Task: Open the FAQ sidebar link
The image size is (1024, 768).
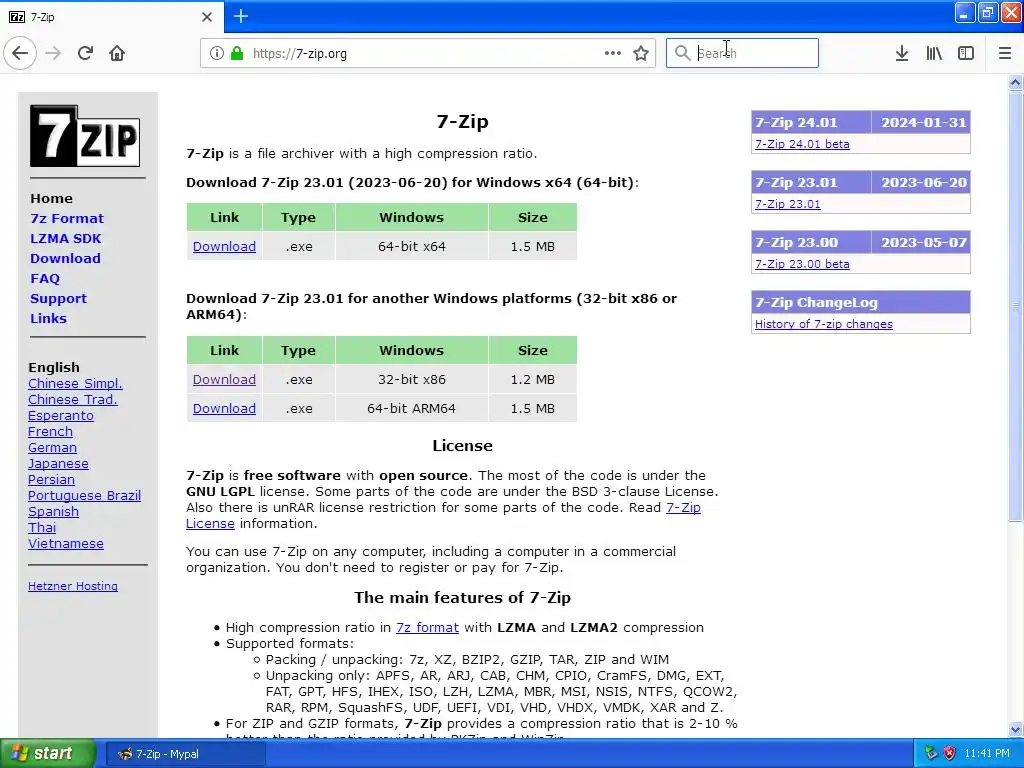Action: (45, 279)
